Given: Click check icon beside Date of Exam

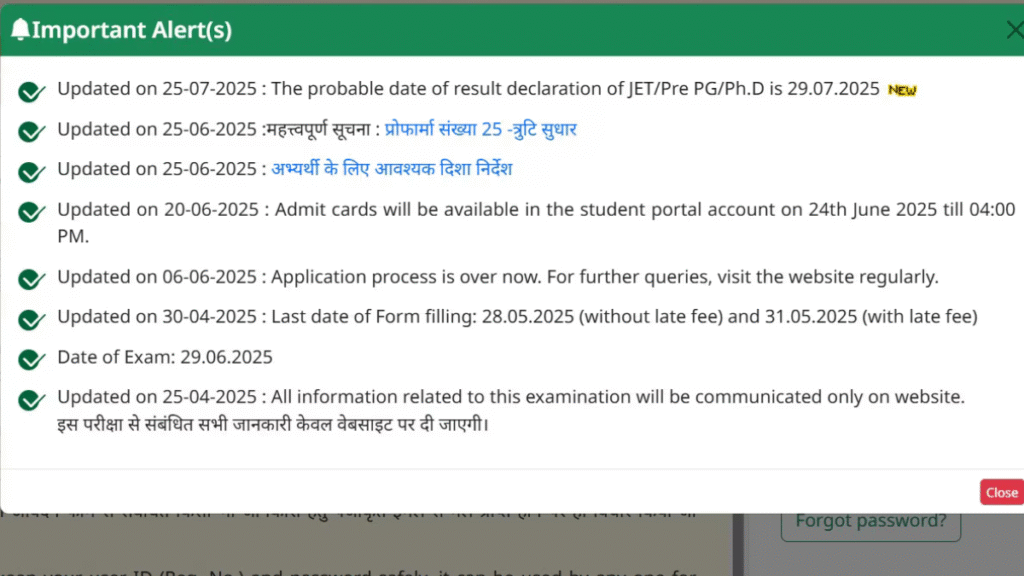Looking at the screenshot, I should [31, 359].
